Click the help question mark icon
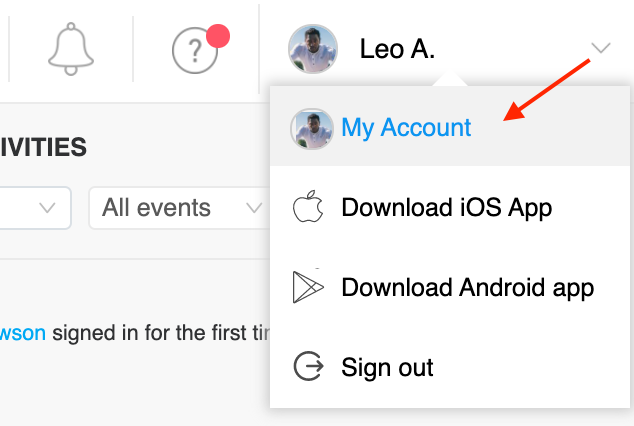Viewport: 634px width, 426px height. [194, 51]
